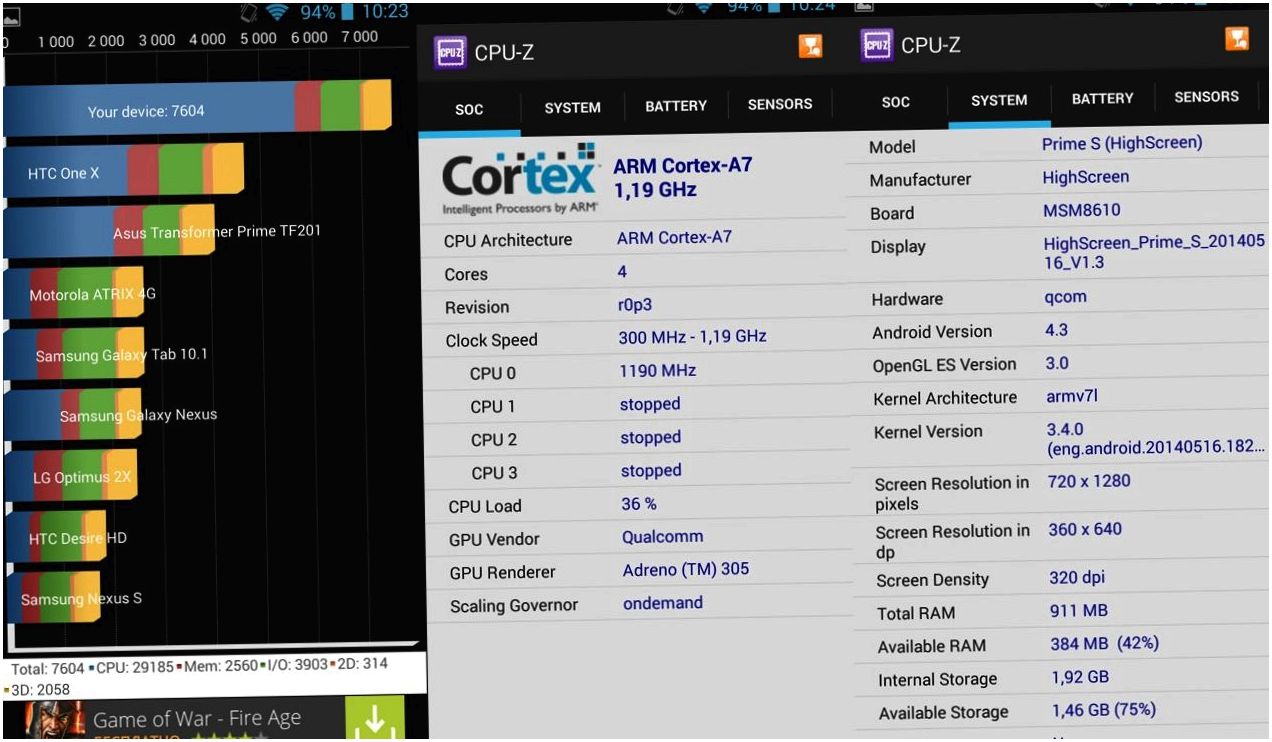Click the Board value 'MSM8610'

1082,210
